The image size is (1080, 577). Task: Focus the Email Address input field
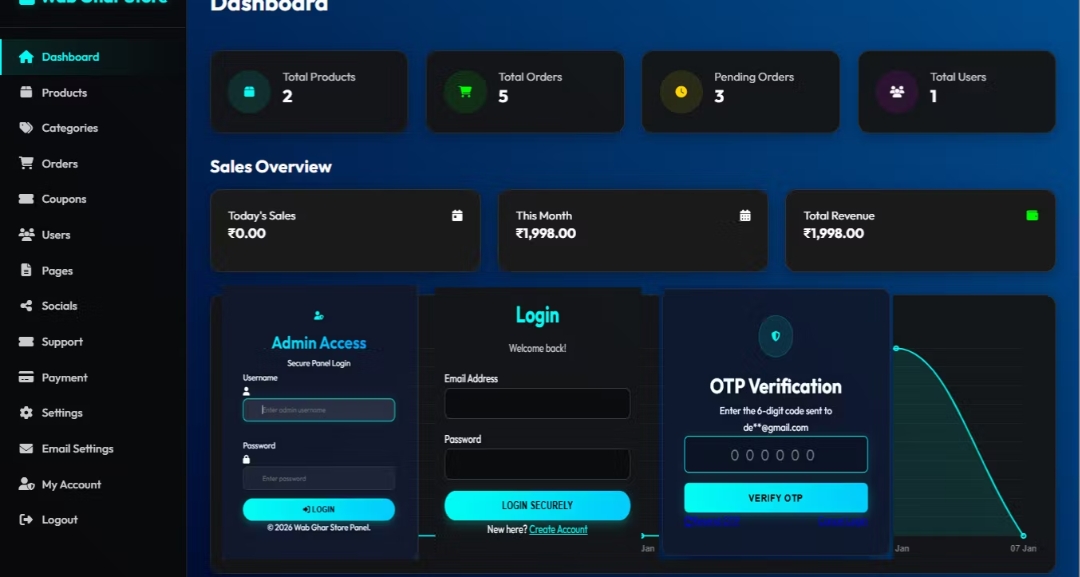(537, 404)
